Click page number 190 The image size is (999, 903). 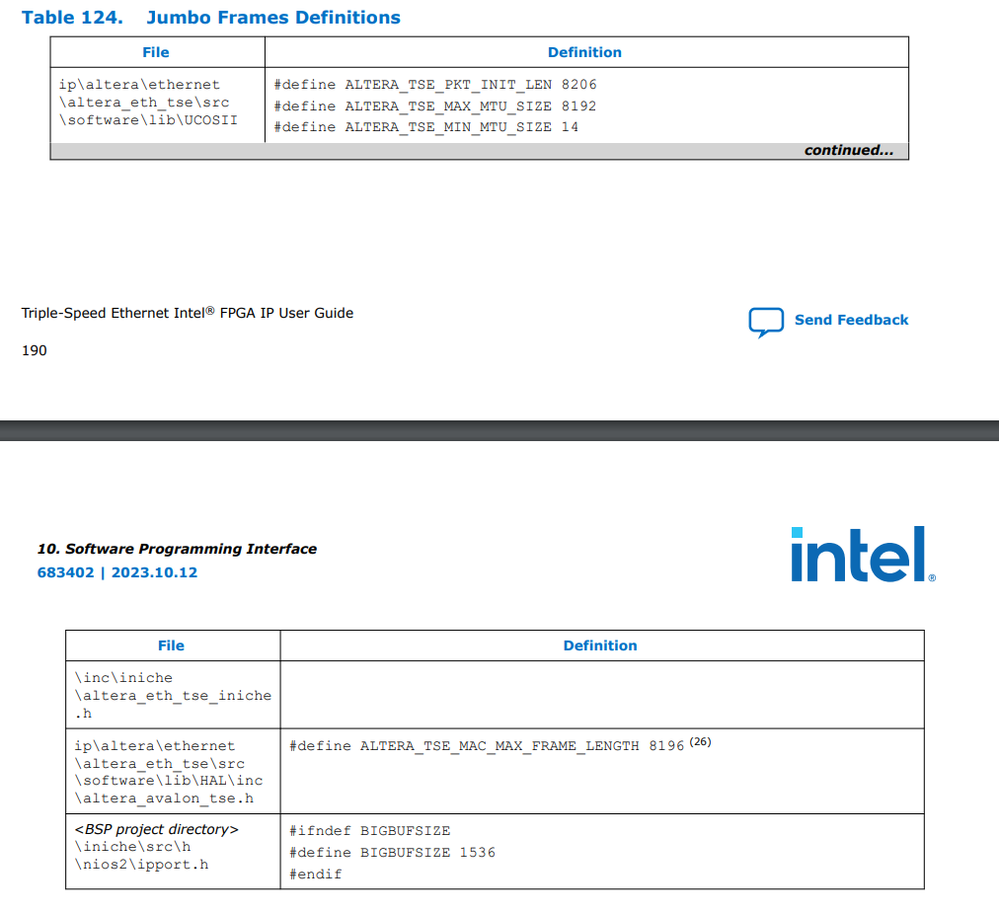34,350
